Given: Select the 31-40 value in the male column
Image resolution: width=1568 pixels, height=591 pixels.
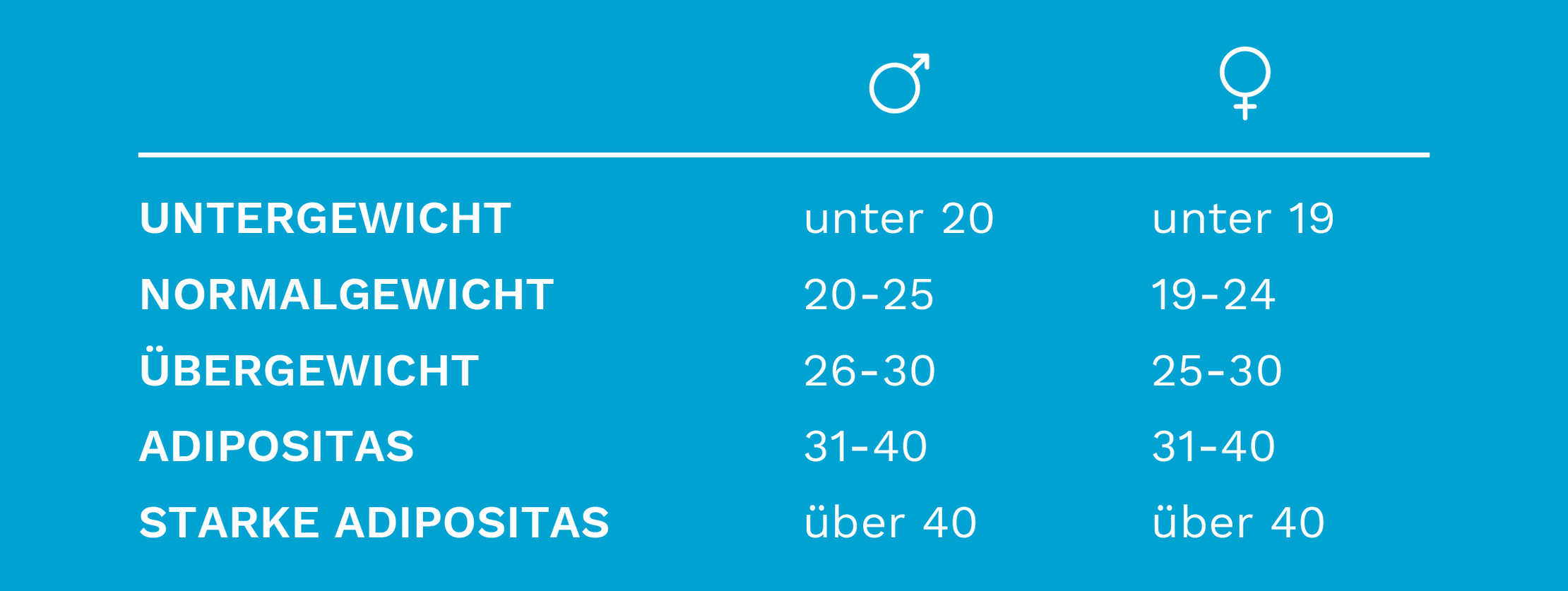Looking at the screenshot, I should point(865,446).
